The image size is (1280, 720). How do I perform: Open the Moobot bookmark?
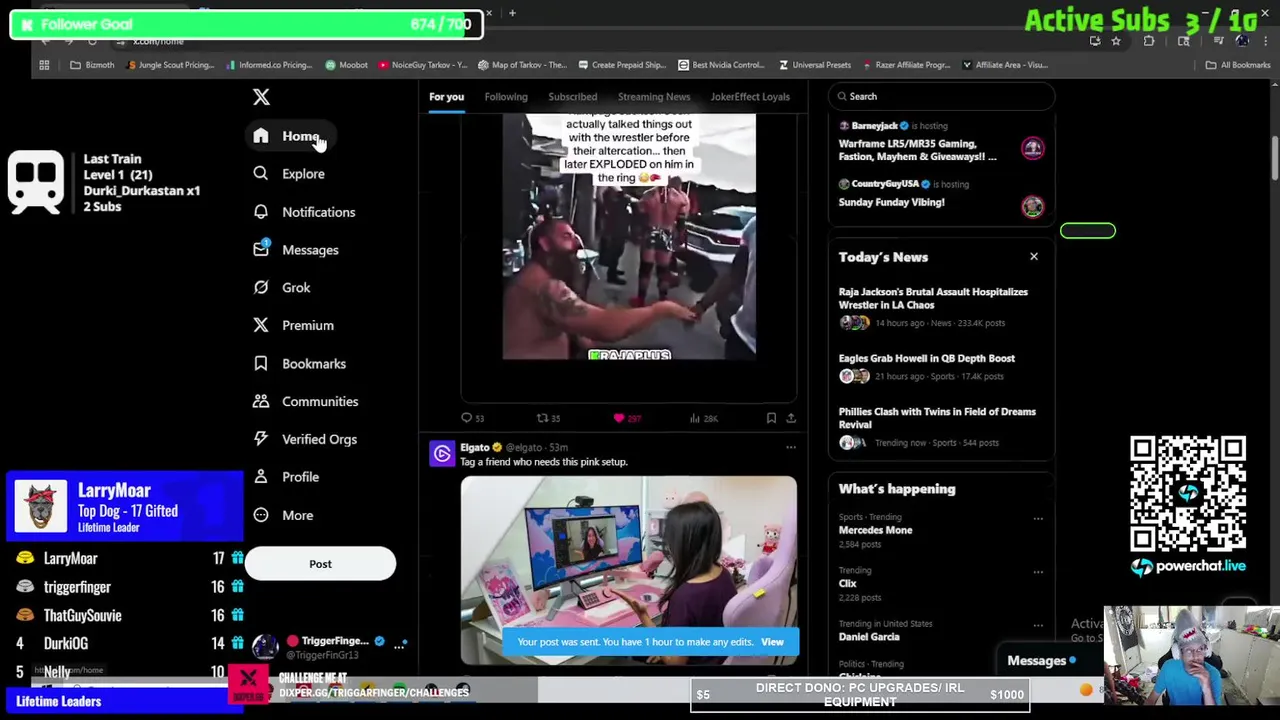[346, 65]
